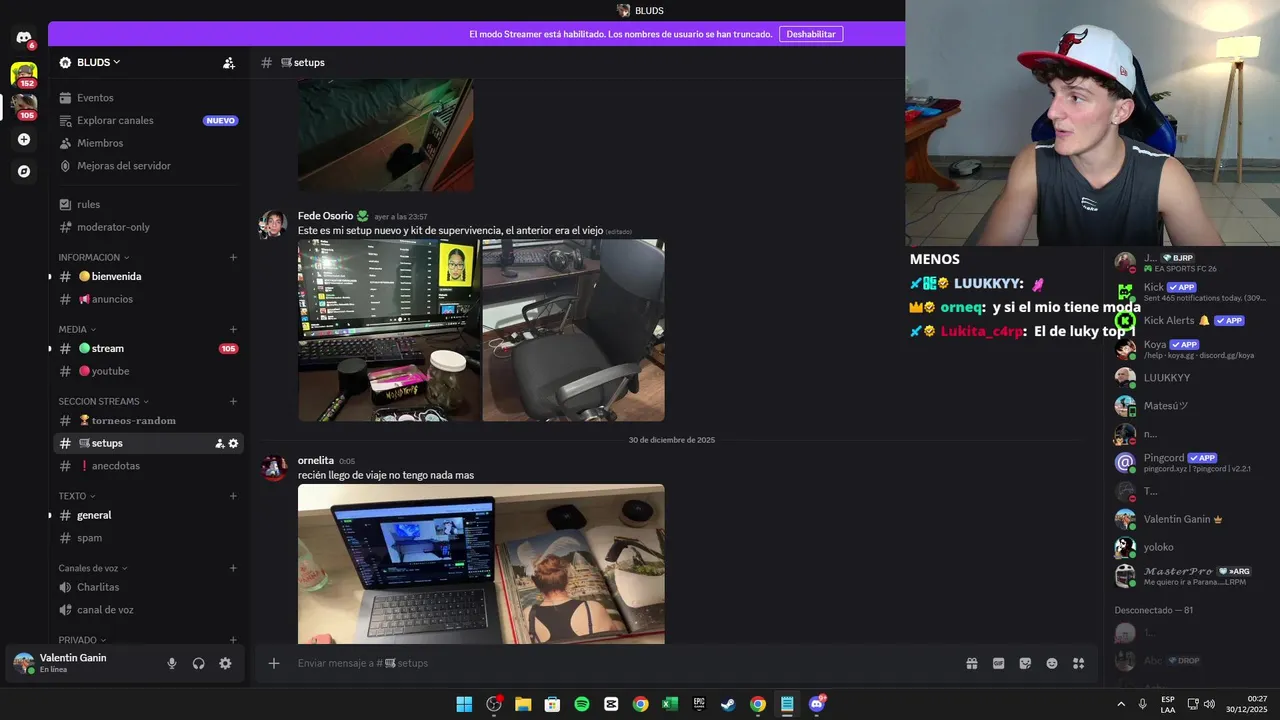This screenshot has width=1280, height=720.
Task: Open File Explorer from the taskbar
Action: (523, 704)
